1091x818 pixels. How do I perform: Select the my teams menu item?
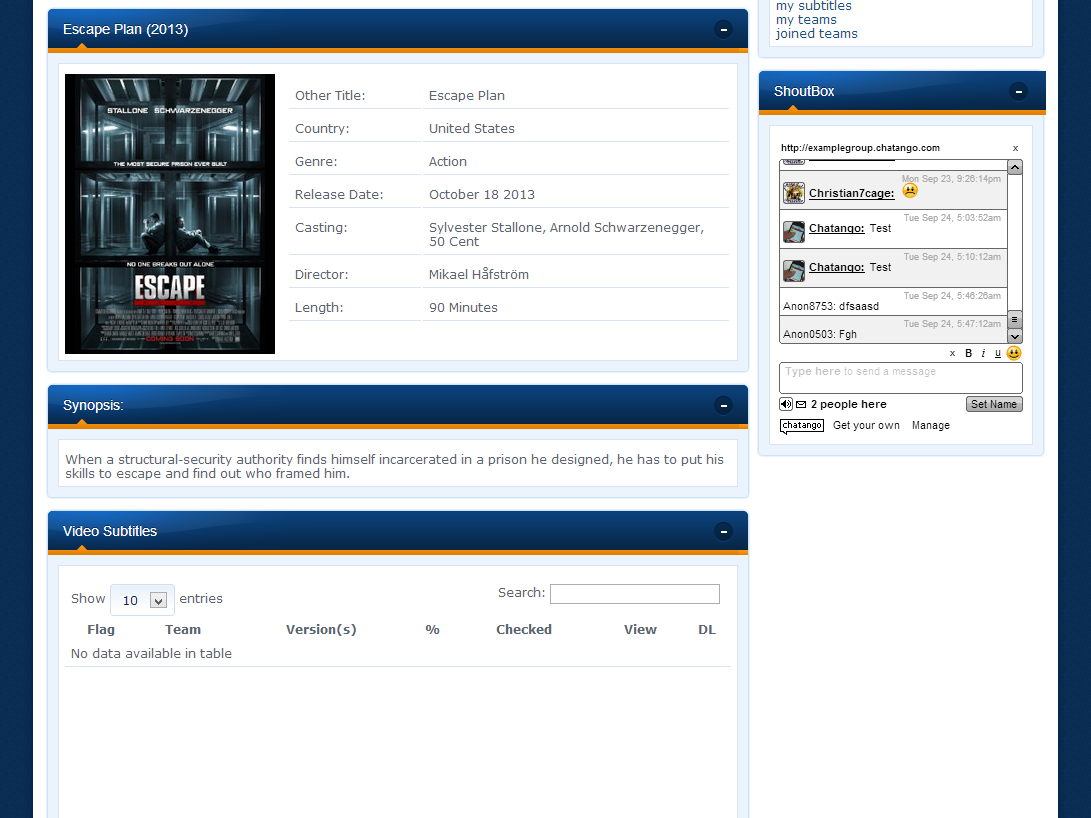coord(806,19)
